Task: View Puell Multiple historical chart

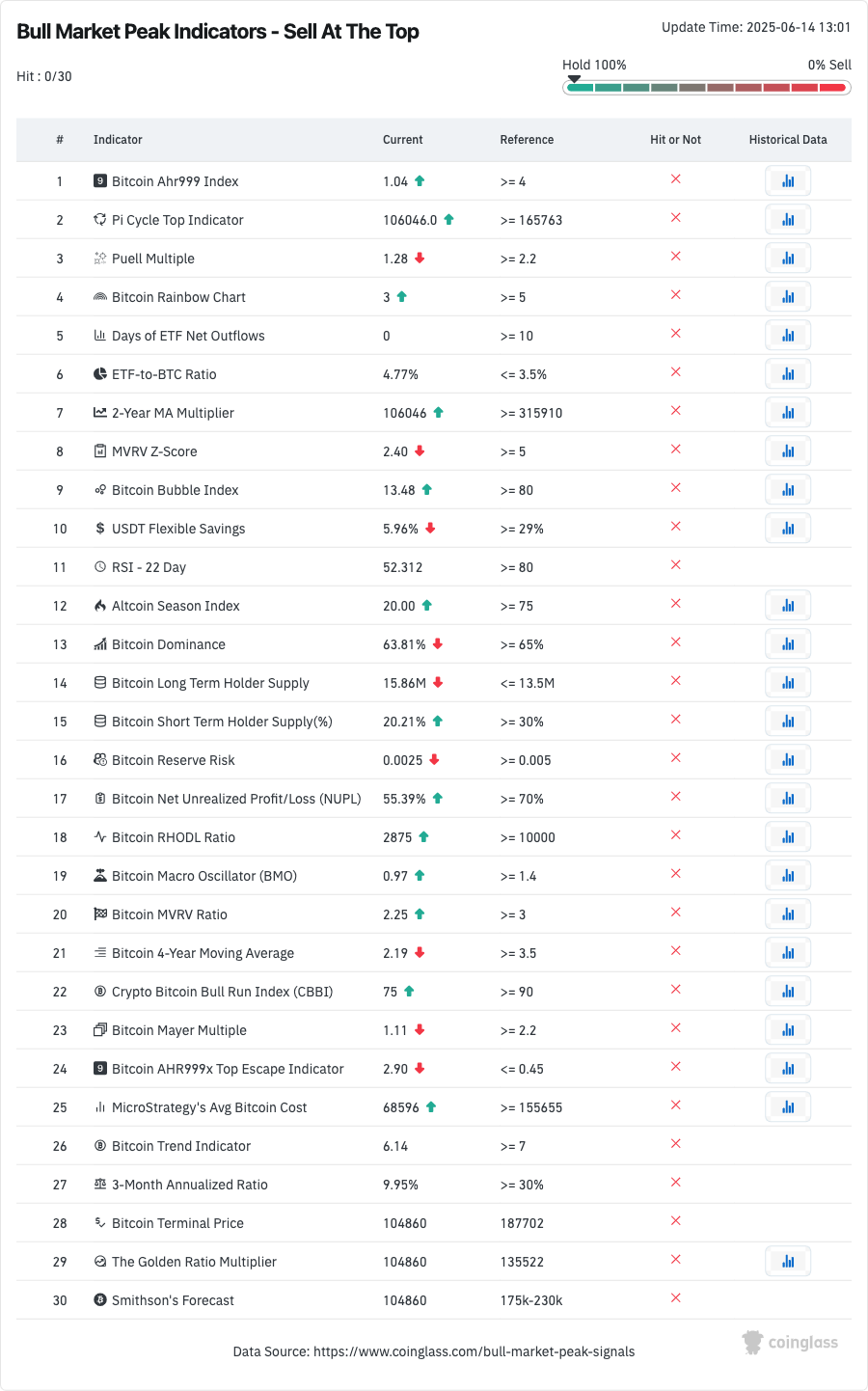Action: point(788,259)
